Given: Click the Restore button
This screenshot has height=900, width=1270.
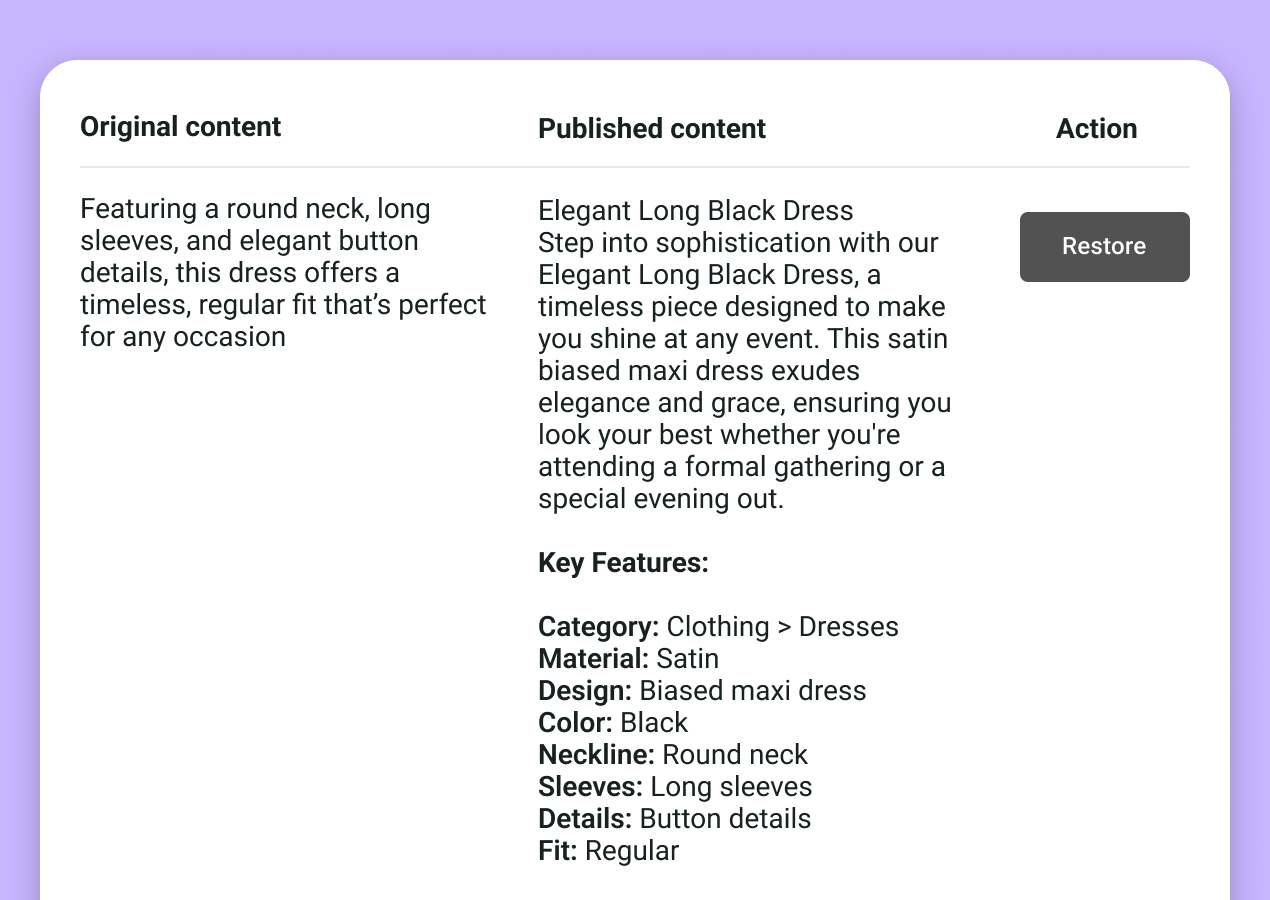Looking at the screenshot, I should pos(1104,247).
